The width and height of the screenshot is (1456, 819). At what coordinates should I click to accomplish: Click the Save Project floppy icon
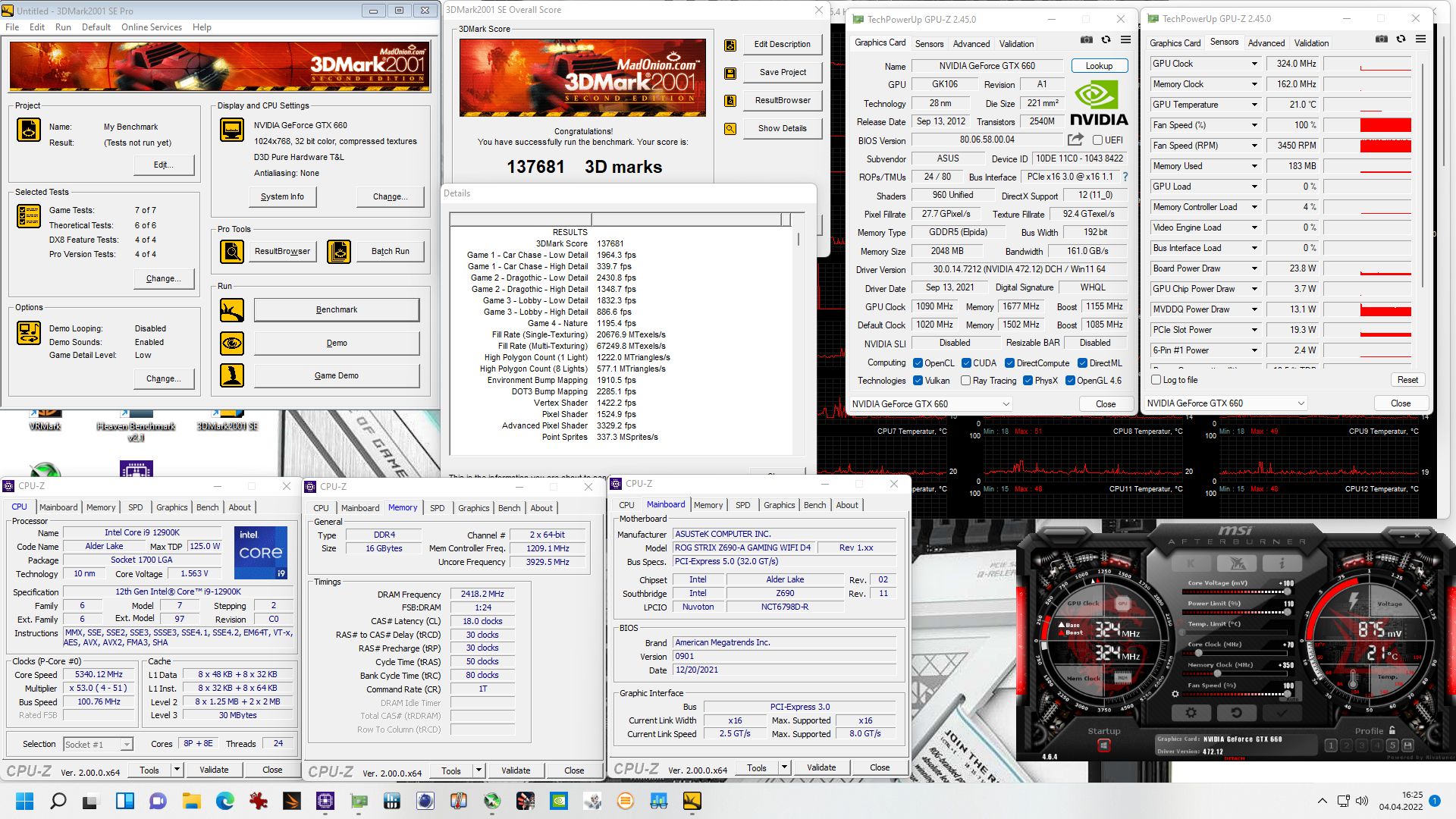[x=730, y=74]
